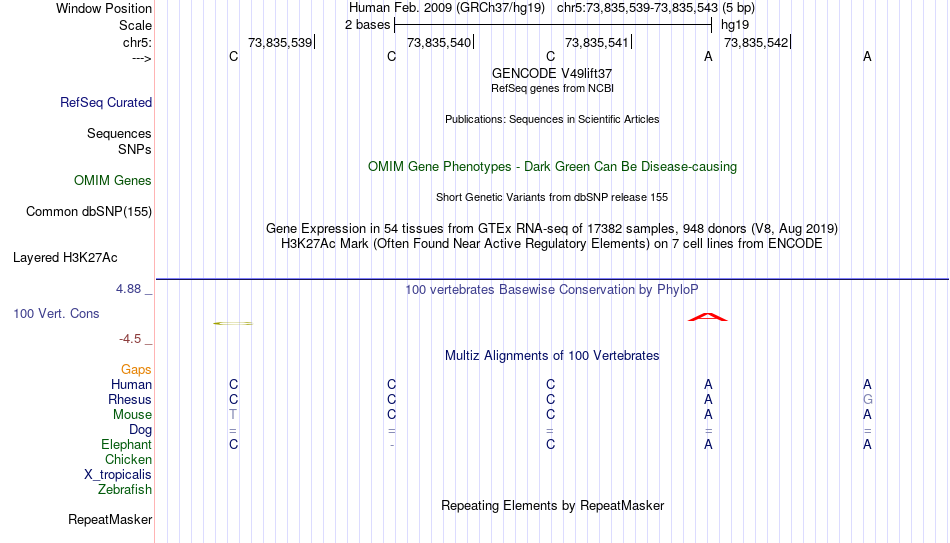Click the Dog species label
The image size is (950, 543).
click(x=141, y=430)
